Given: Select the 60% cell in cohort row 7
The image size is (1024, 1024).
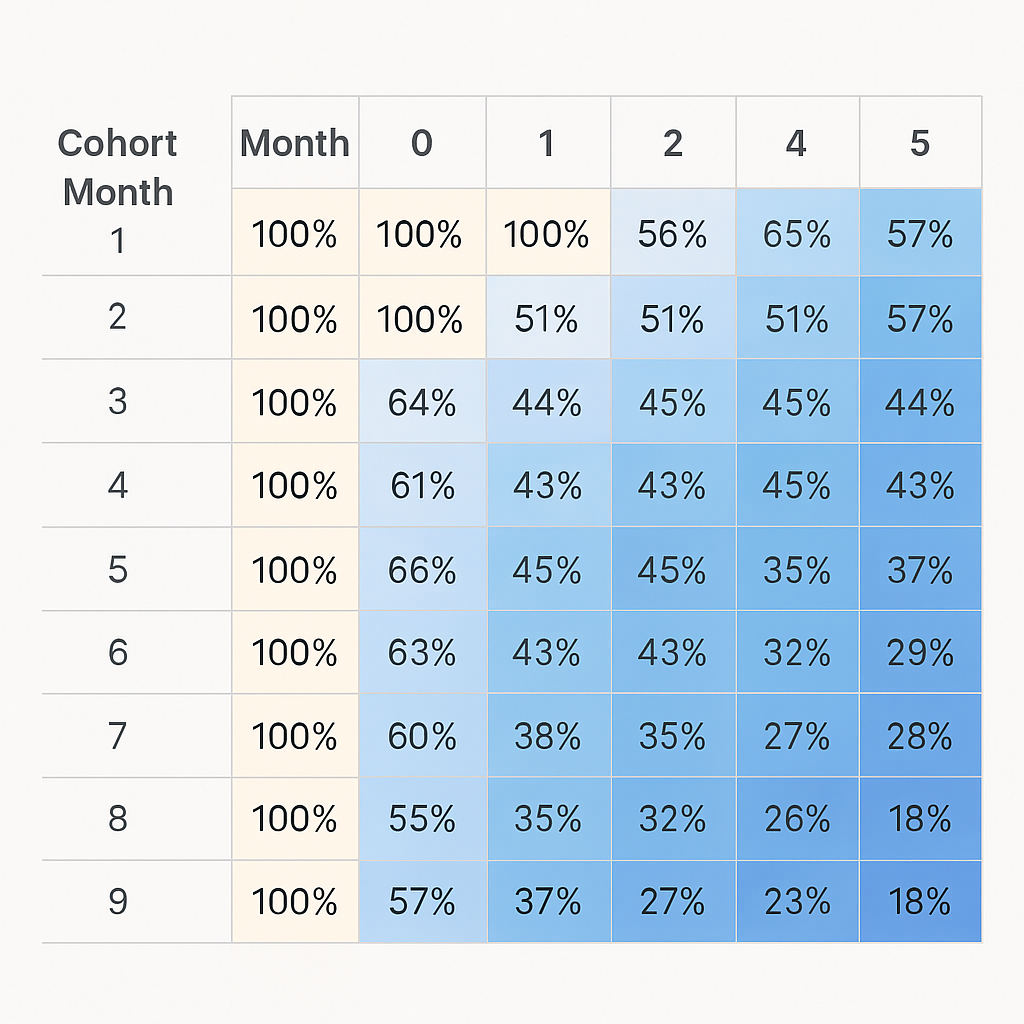Looking at the screenshot, I should pyautogui.click(x=422, y=737).
